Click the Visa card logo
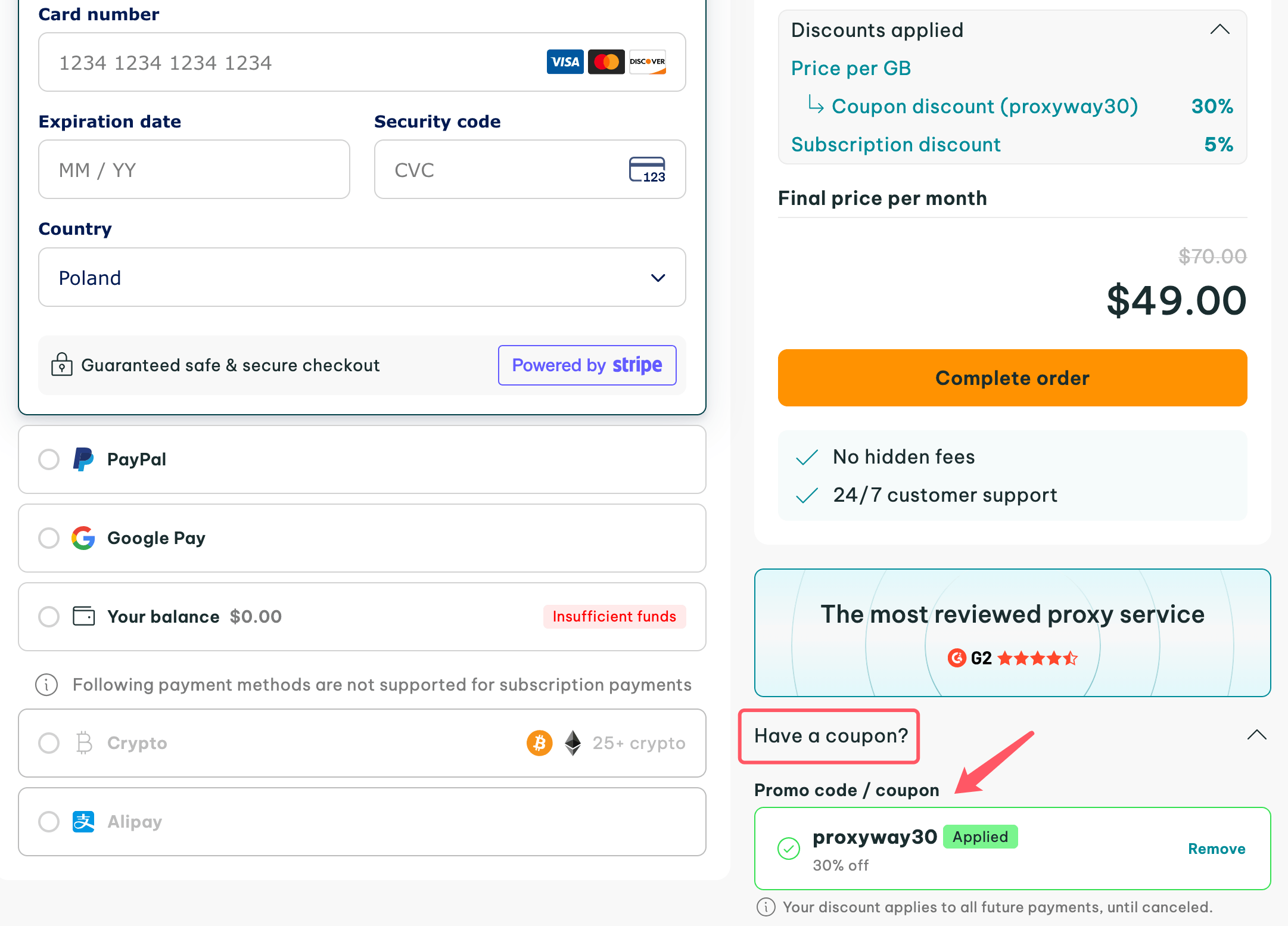 (565, 62)
